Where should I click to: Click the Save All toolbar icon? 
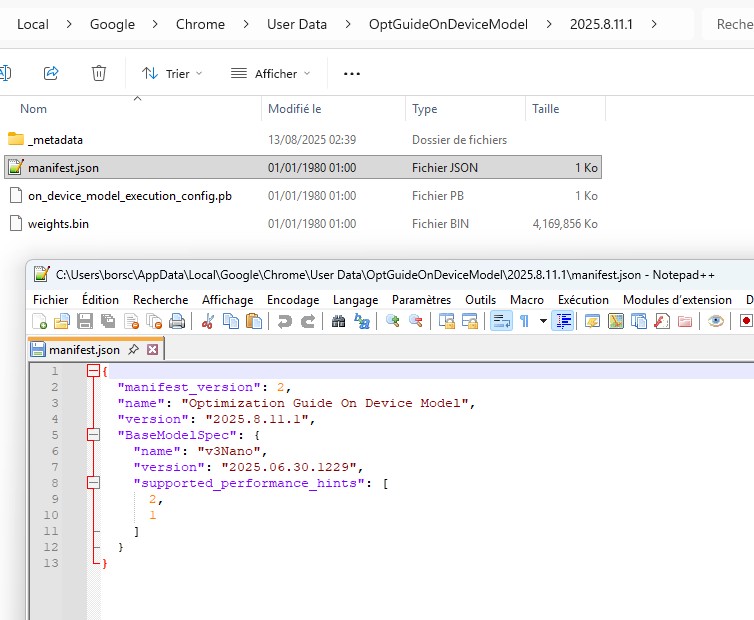pyautogui.click(x=108, y=321)
